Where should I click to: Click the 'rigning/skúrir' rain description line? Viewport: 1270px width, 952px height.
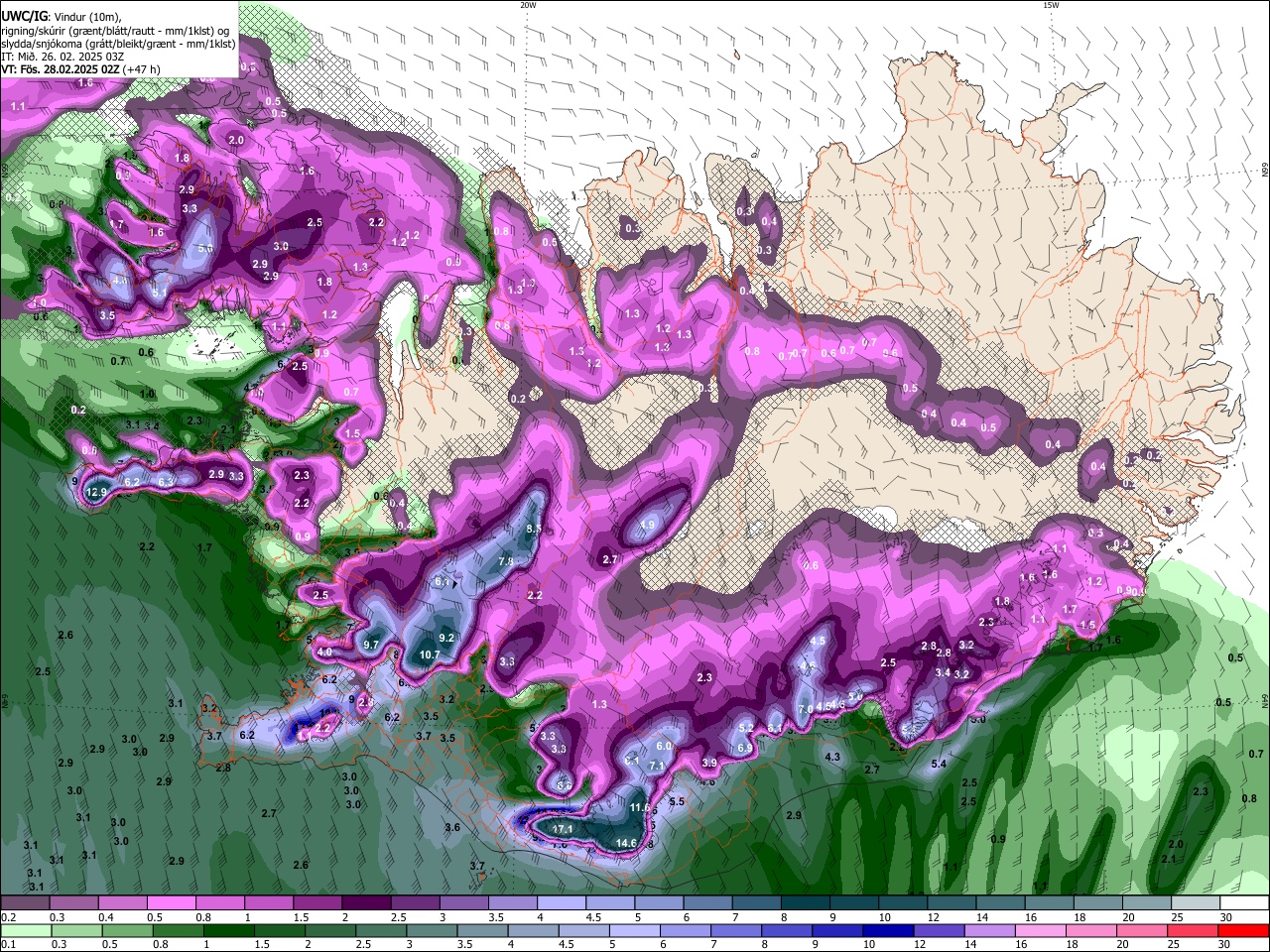point(115,31)
